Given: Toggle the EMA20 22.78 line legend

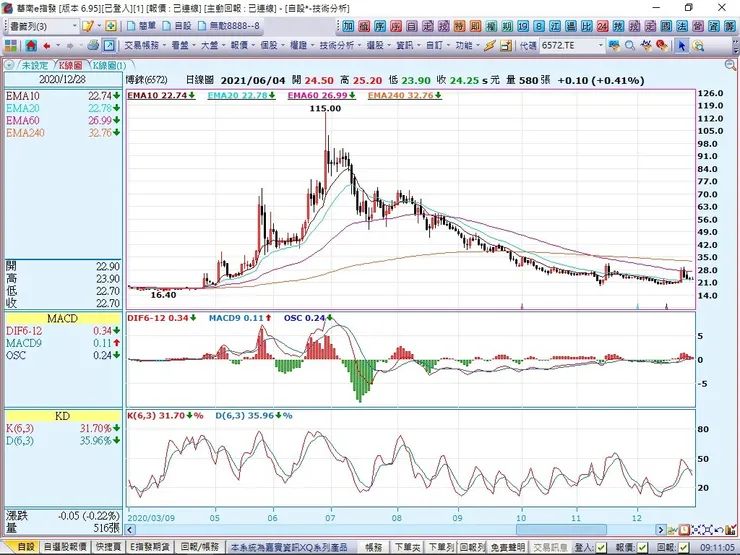Looking at the screenshot, I should [x=241, y=95].
